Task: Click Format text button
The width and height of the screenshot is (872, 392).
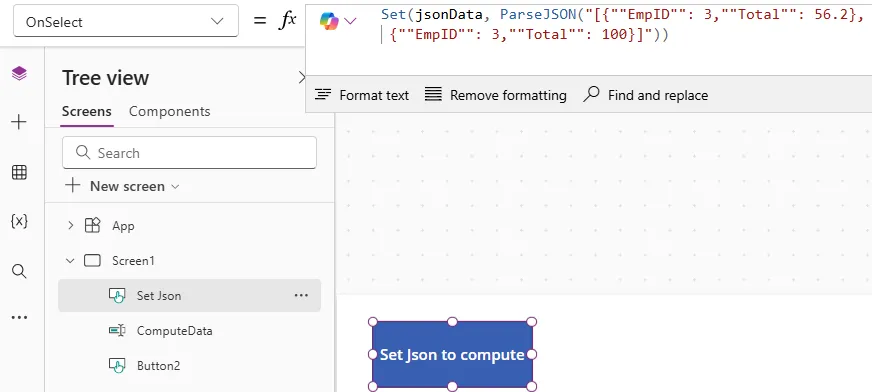Action: [x=362, y=95]
